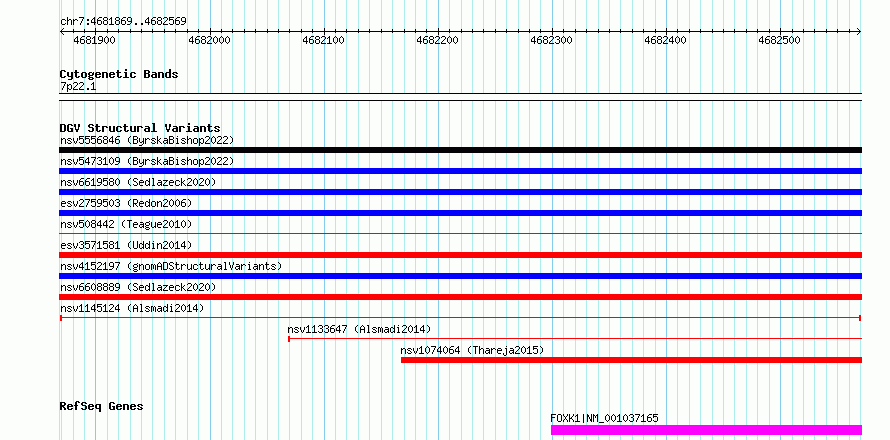
Task: Click the 4682100 ruler coordinate
Action: click(323, 40)
